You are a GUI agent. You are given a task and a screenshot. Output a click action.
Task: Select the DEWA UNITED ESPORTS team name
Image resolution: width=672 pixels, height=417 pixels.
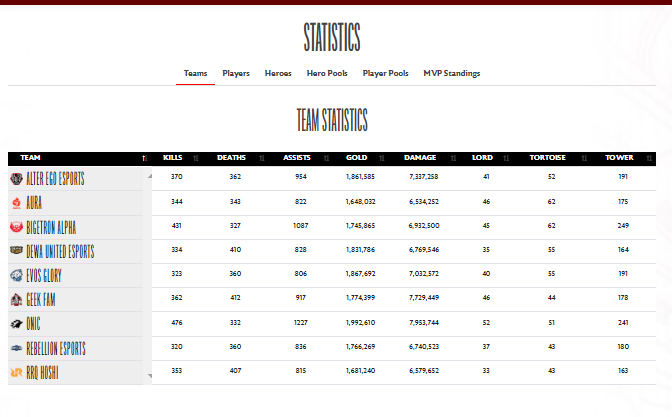coord(60,252)
